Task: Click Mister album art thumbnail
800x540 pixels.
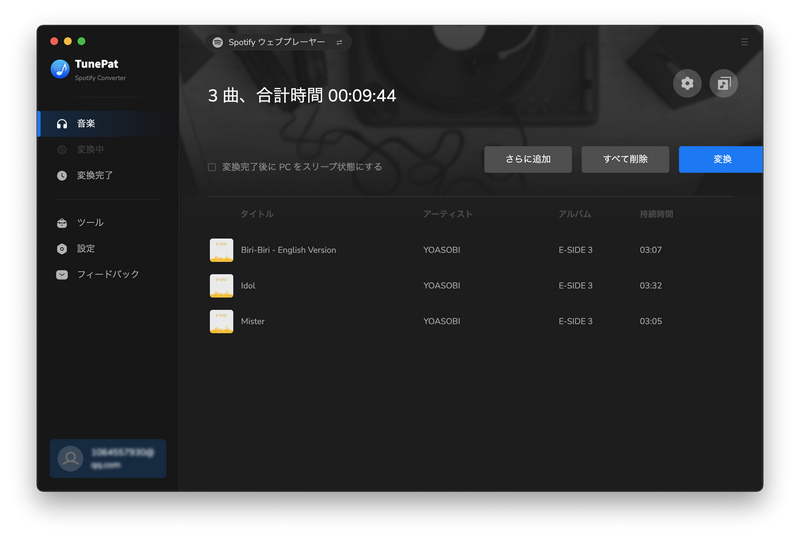Action: pos(221,322)
